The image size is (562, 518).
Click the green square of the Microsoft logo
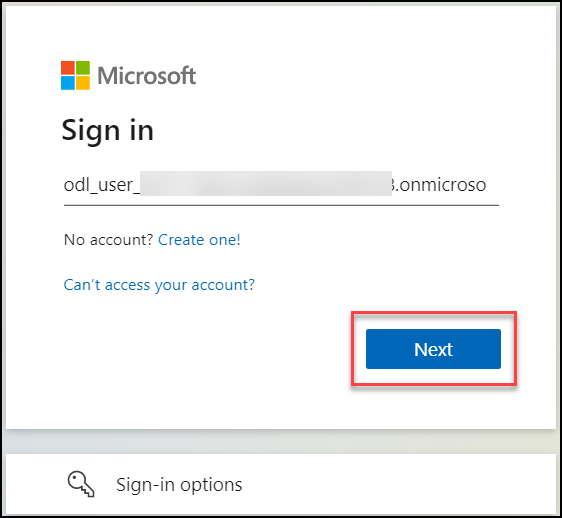pyautogui.click(x=83, y=68)
